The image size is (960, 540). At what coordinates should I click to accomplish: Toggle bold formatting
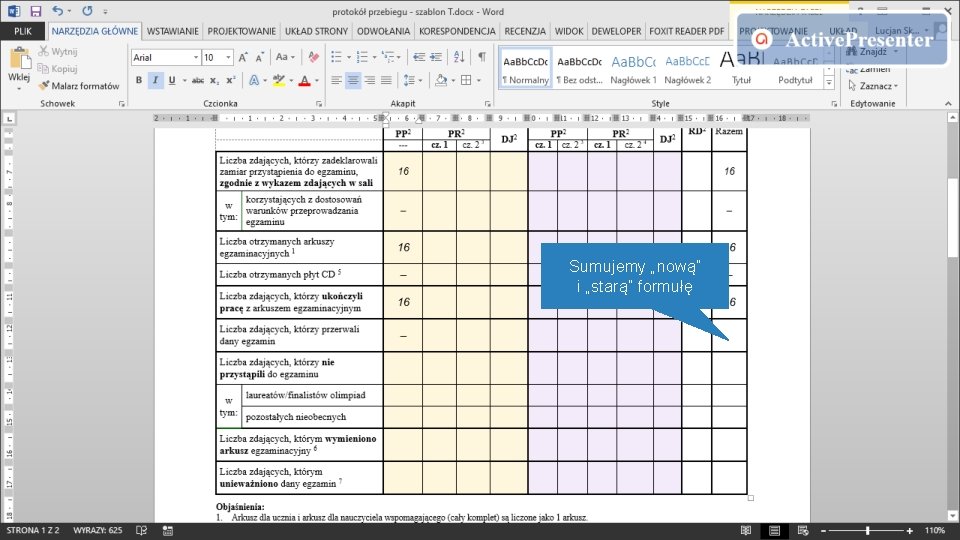pyautogui.click(x=139, y=80)
